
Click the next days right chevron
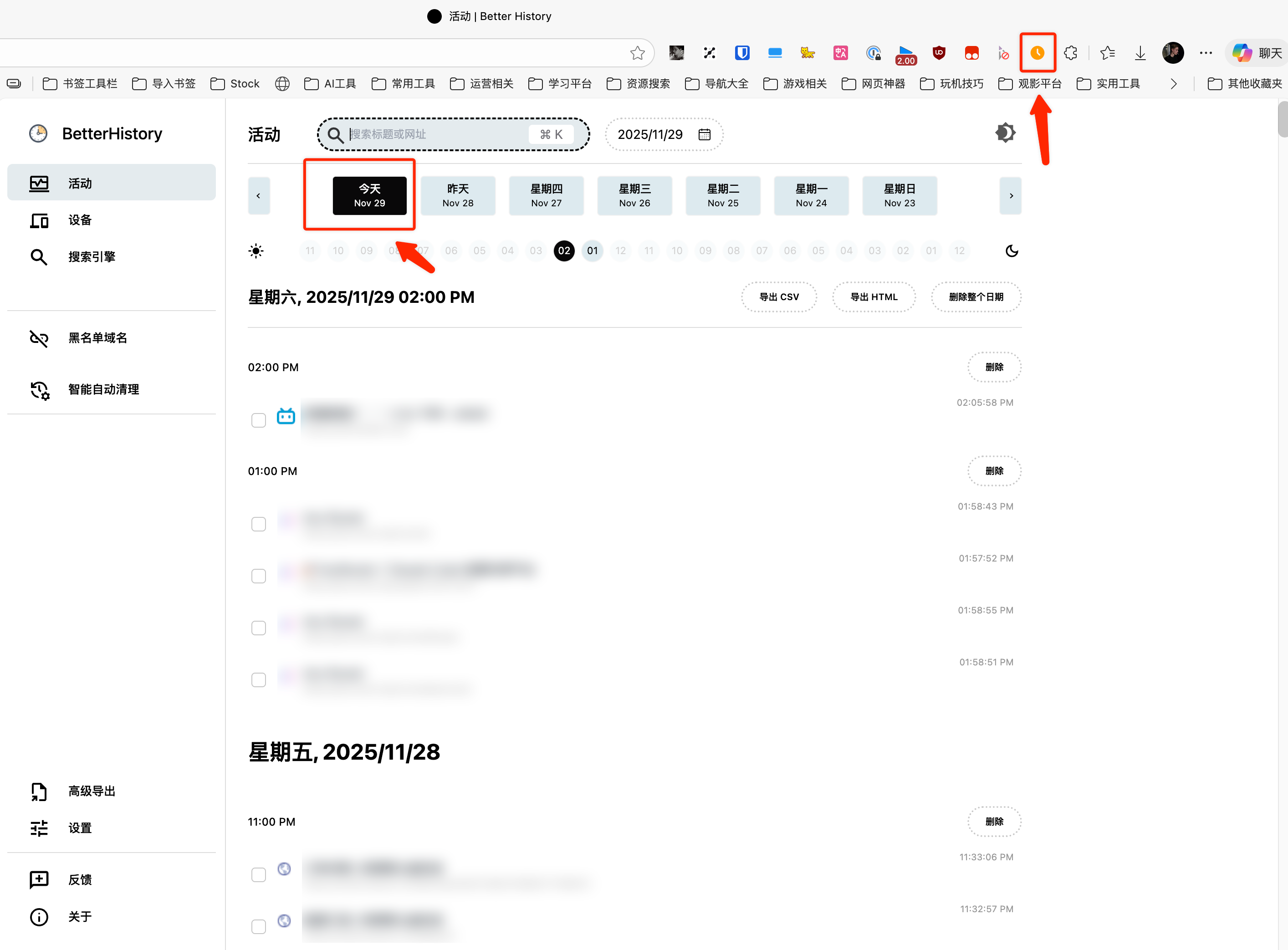click(x=1011, y=196)
